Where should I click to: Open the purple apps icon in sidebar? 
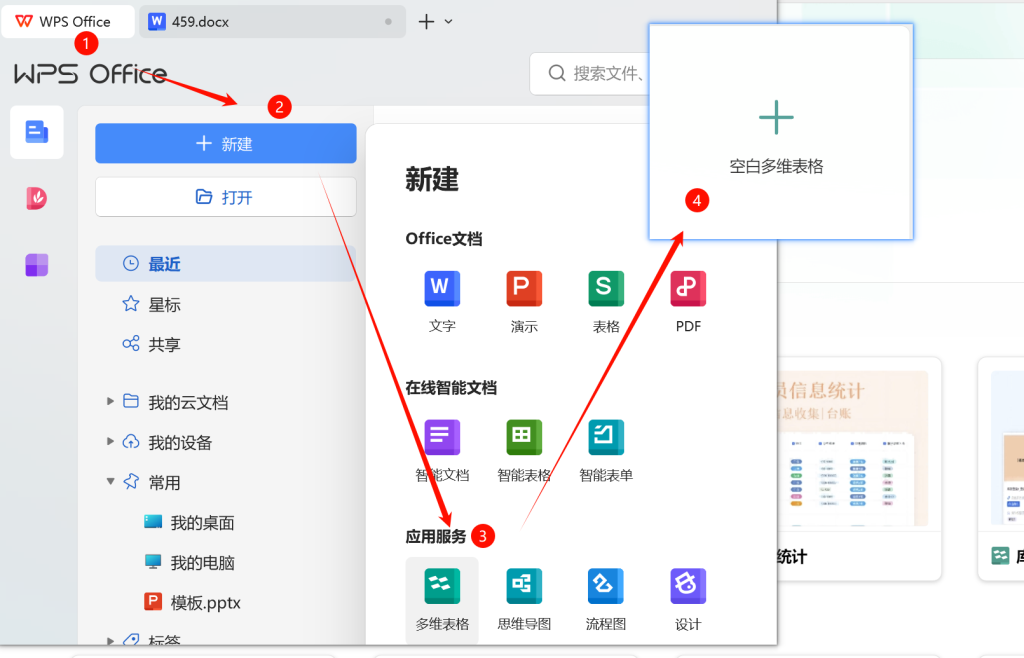(37, 265)
